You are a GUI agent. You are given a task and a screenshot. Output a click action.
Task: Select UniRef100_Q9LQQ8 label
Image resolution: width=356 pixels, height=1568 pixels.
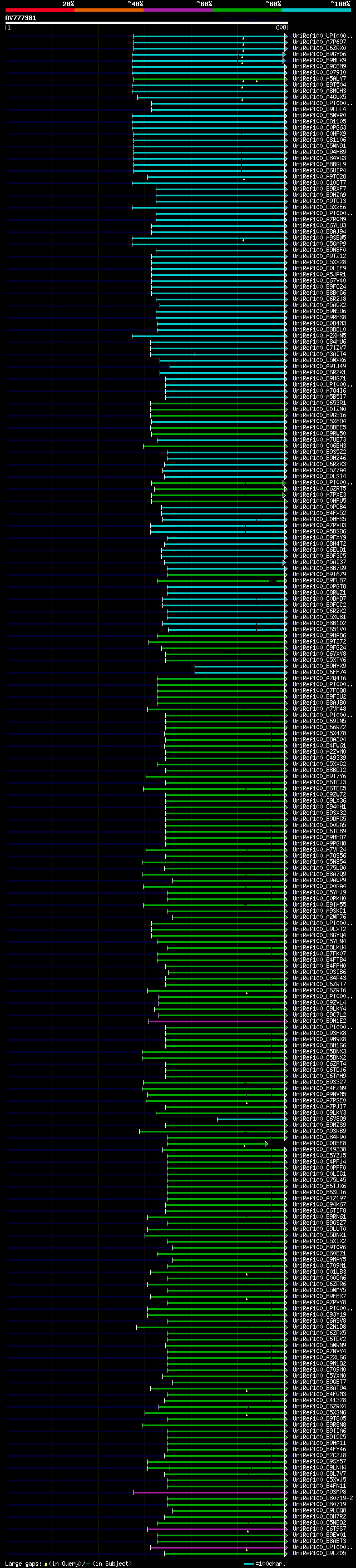pos(319,1510)
